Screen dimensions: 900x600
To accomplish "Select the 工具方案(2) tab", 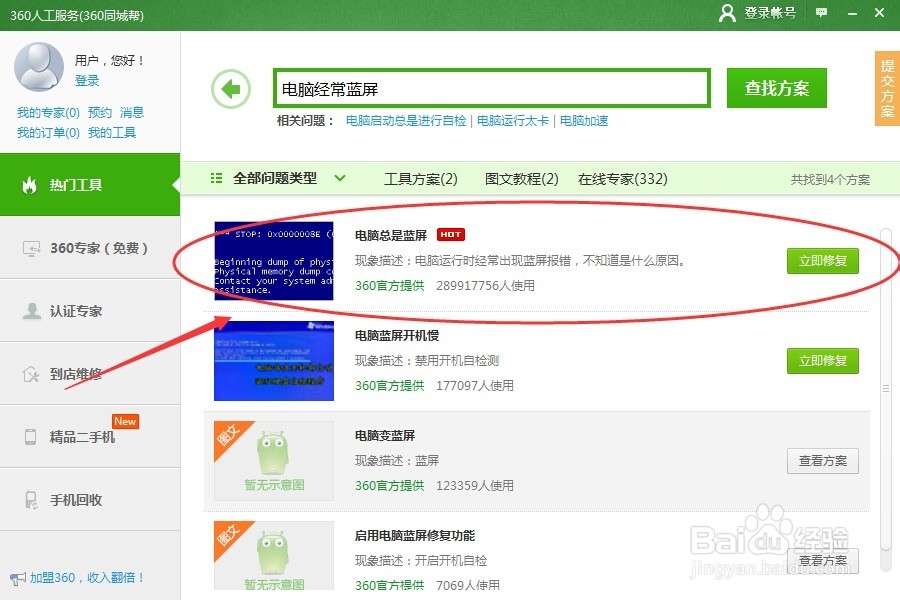I will 422,177.
